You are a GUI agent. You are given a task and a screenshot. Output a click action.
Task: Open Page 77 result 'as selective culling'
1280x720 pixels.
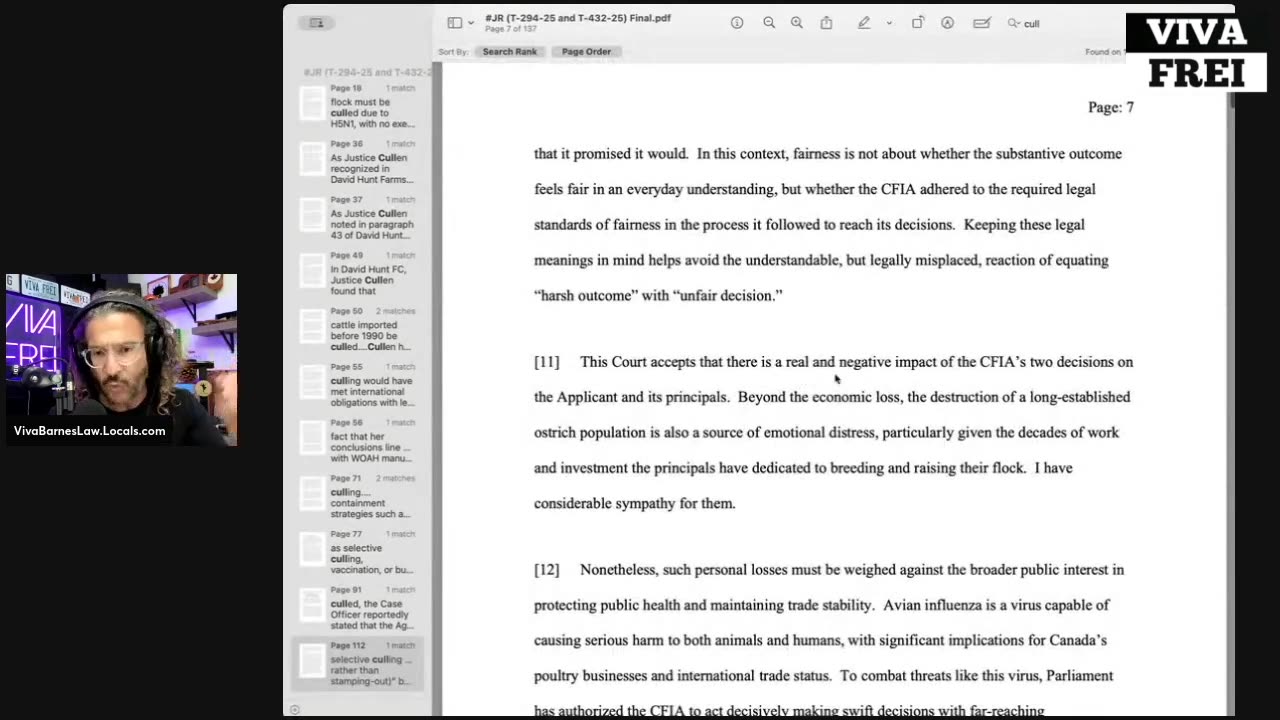point(358,553)
